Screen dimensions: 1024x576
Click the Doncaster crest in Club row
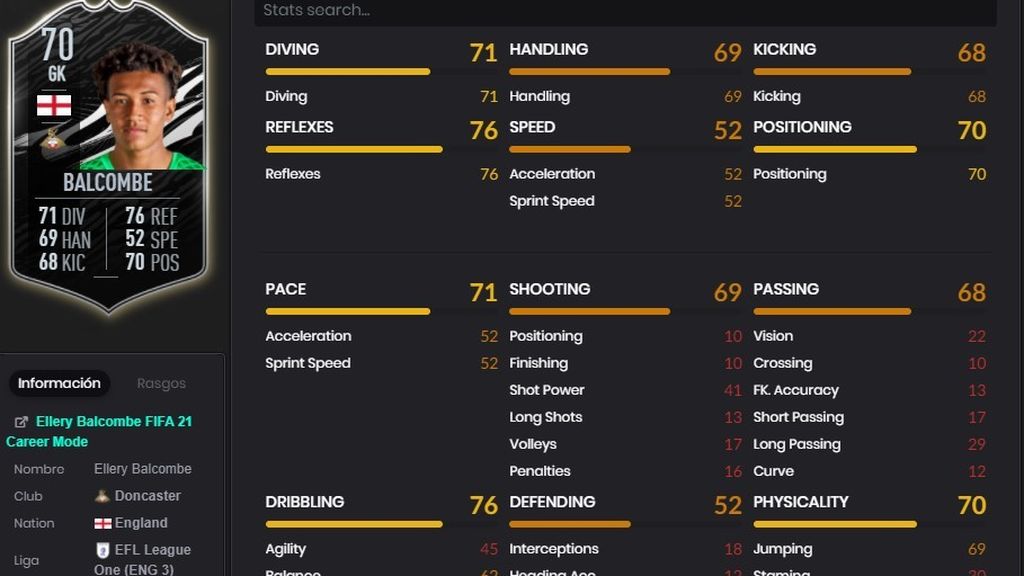click(101, 496)
